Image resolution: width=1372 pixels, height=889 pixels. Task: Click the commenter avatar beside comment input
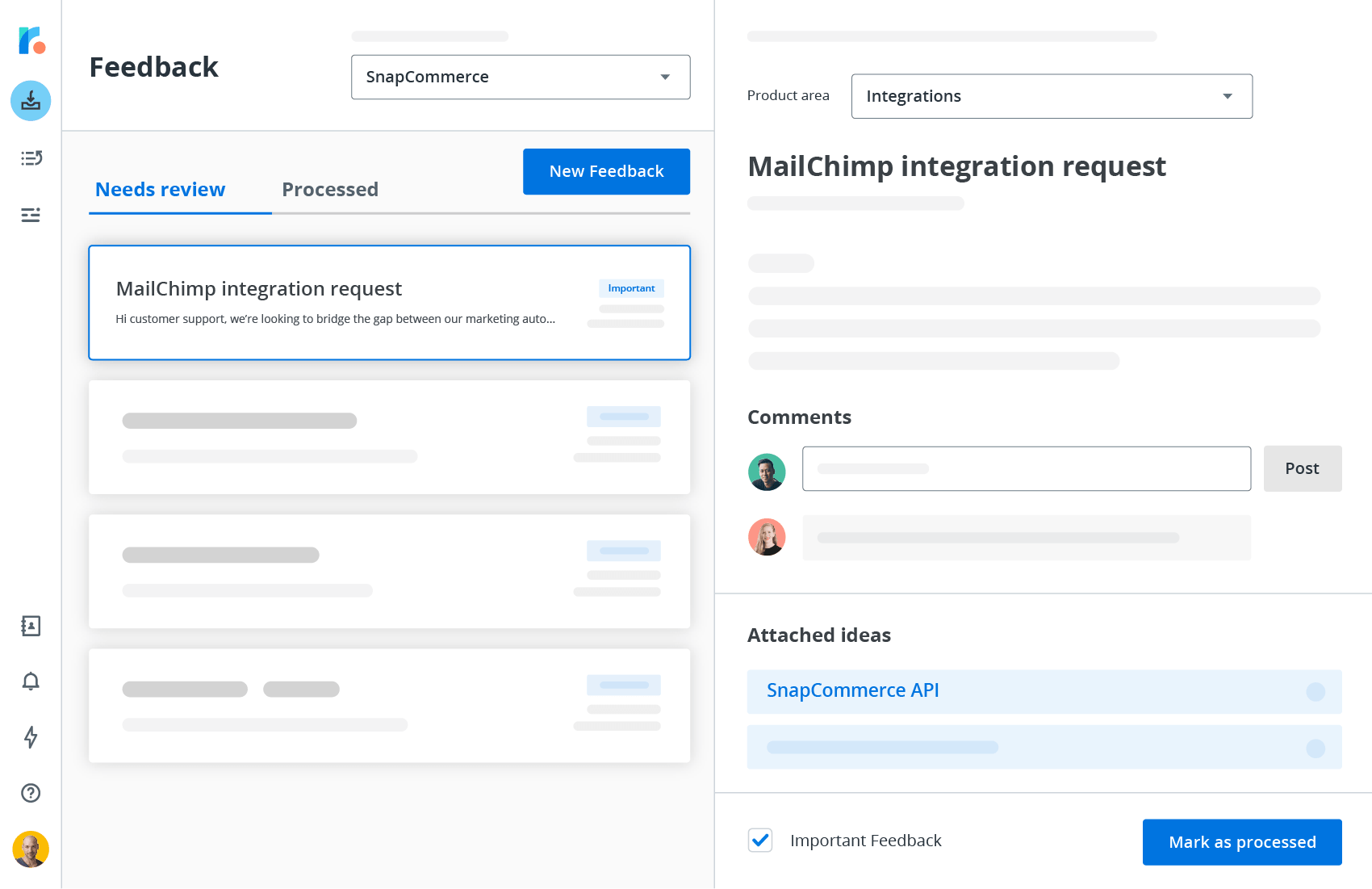tap(767, 472)
